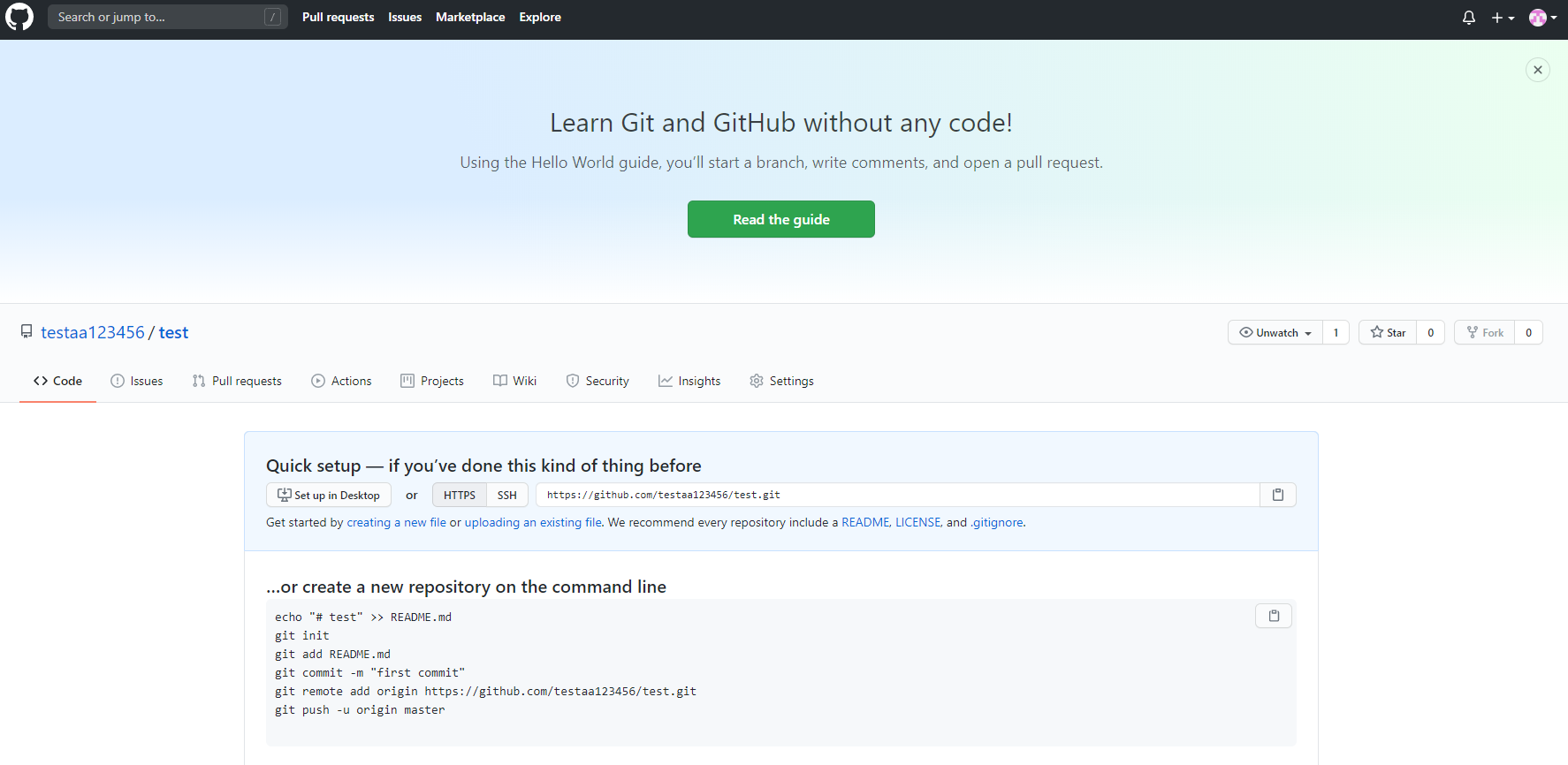Click the Fork button

[1485, 332]
